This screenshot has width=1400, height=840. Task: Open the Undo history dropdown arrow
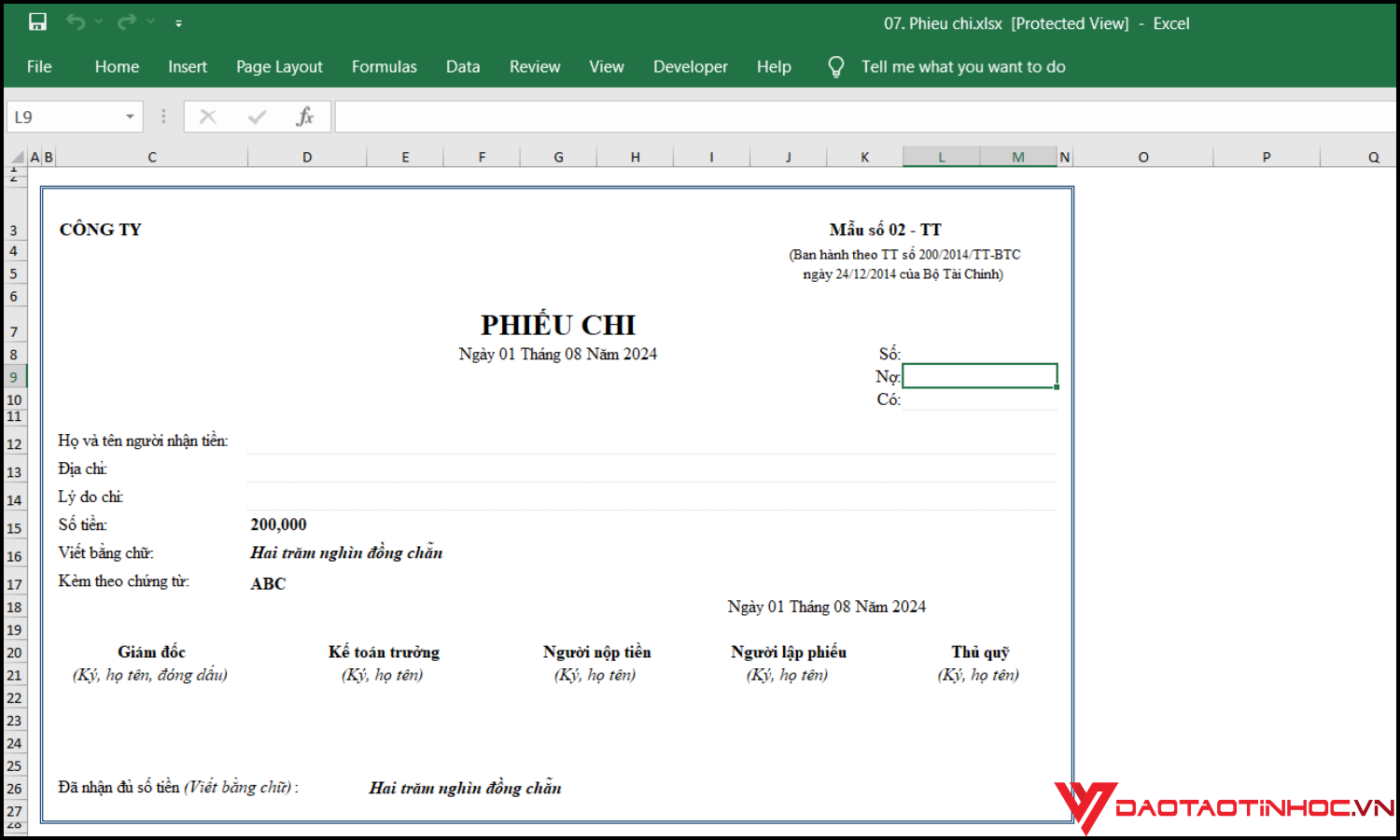tap(99, 22)
